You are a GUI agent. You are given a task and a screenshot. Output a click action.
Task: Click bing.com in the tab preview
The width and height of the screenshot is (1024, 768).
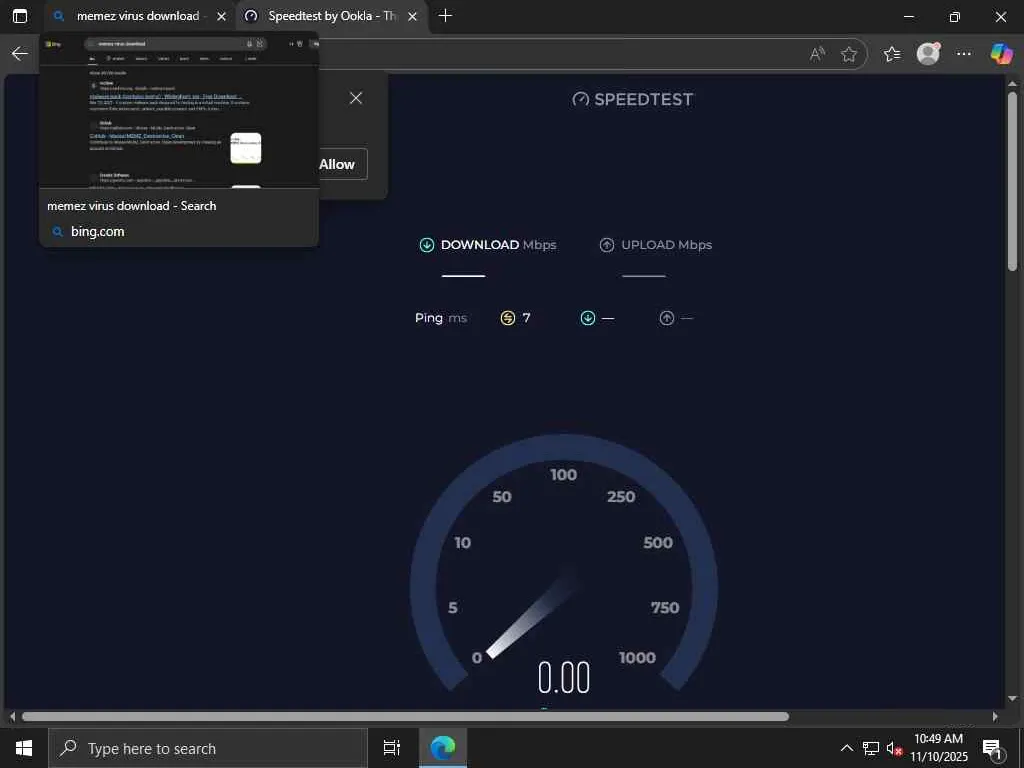(x=97, y=231)
